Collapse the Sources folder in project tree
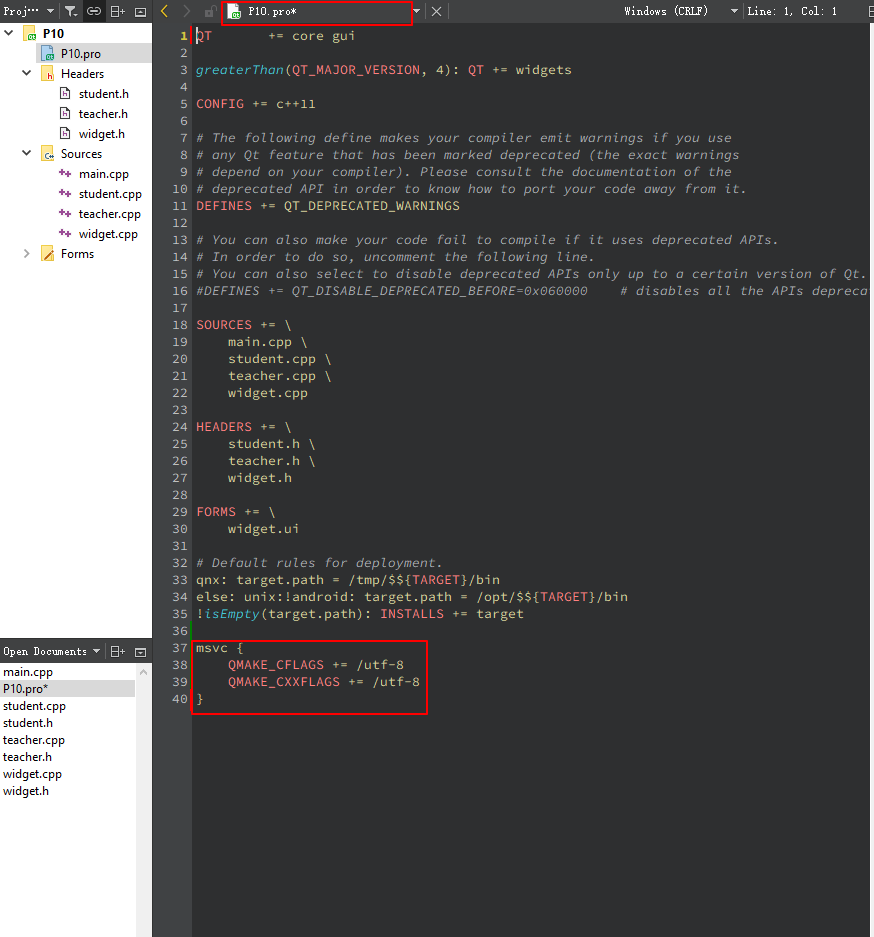874x937 pixels. point(26,153)
